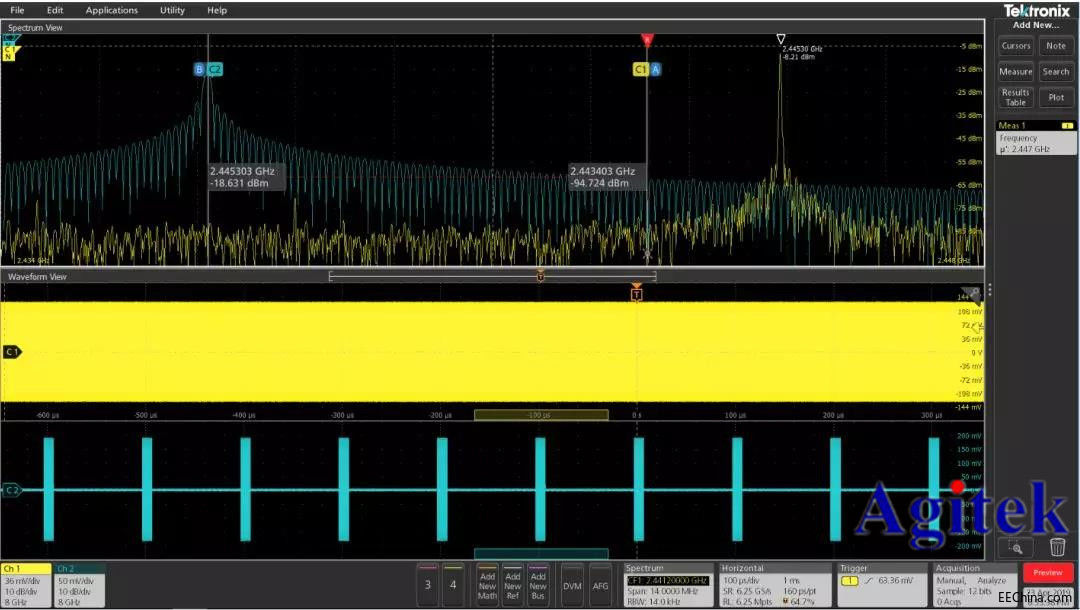Select the C2 waveform handle
The width and height of the screenshot is (1080, 610).
click(x=12, y=490)
